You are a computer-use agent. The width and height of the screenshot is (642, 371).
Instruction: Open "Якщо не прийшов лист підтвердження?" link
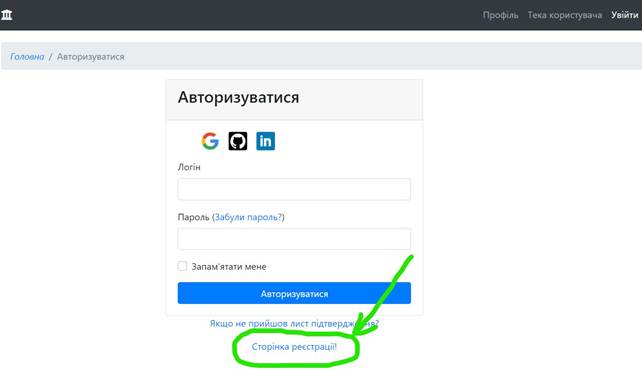[x=294, y=323]
